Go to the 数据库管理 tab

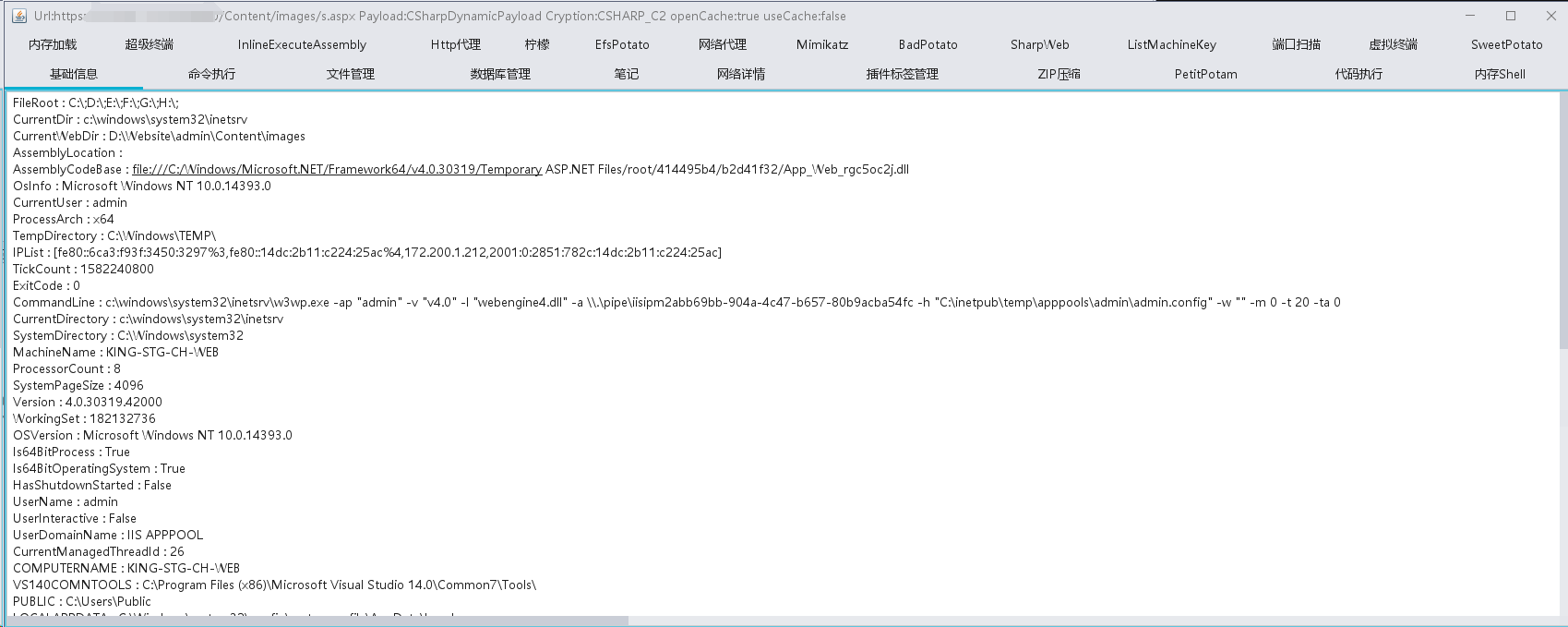[500, 74]
